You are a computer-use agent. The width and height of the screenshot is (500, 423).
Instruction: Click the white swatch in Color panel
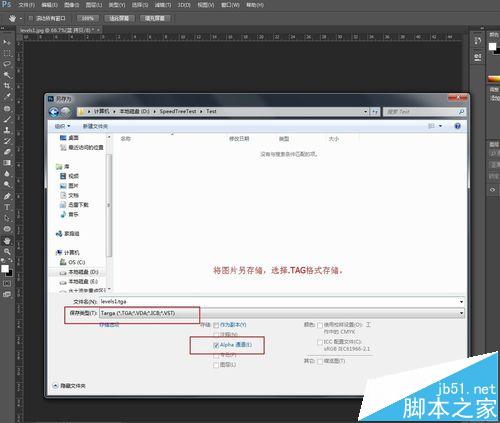(x=492, y=46)
